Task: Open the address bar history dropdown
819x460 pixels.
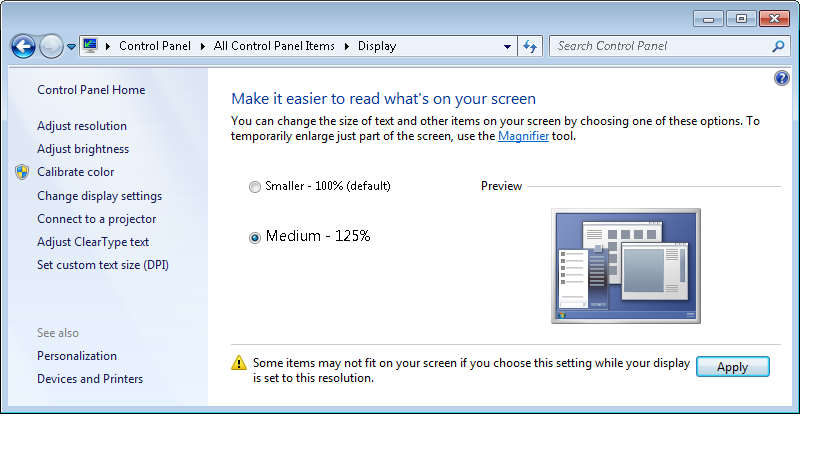Action: [507, 46]
